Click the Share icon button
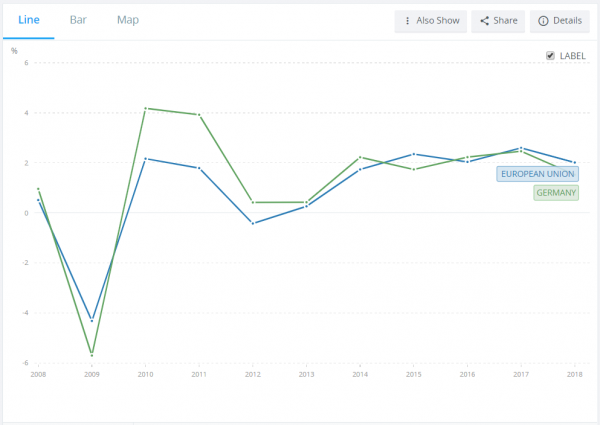The image size is (600, 425). pos(485,21)
